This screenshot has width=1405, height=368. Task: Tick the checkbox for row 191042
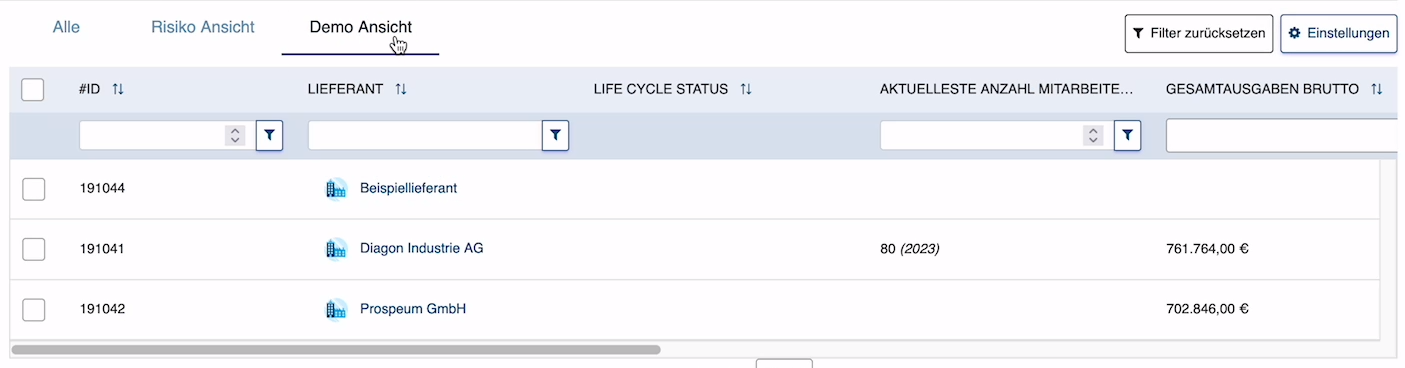click(33, 309)
